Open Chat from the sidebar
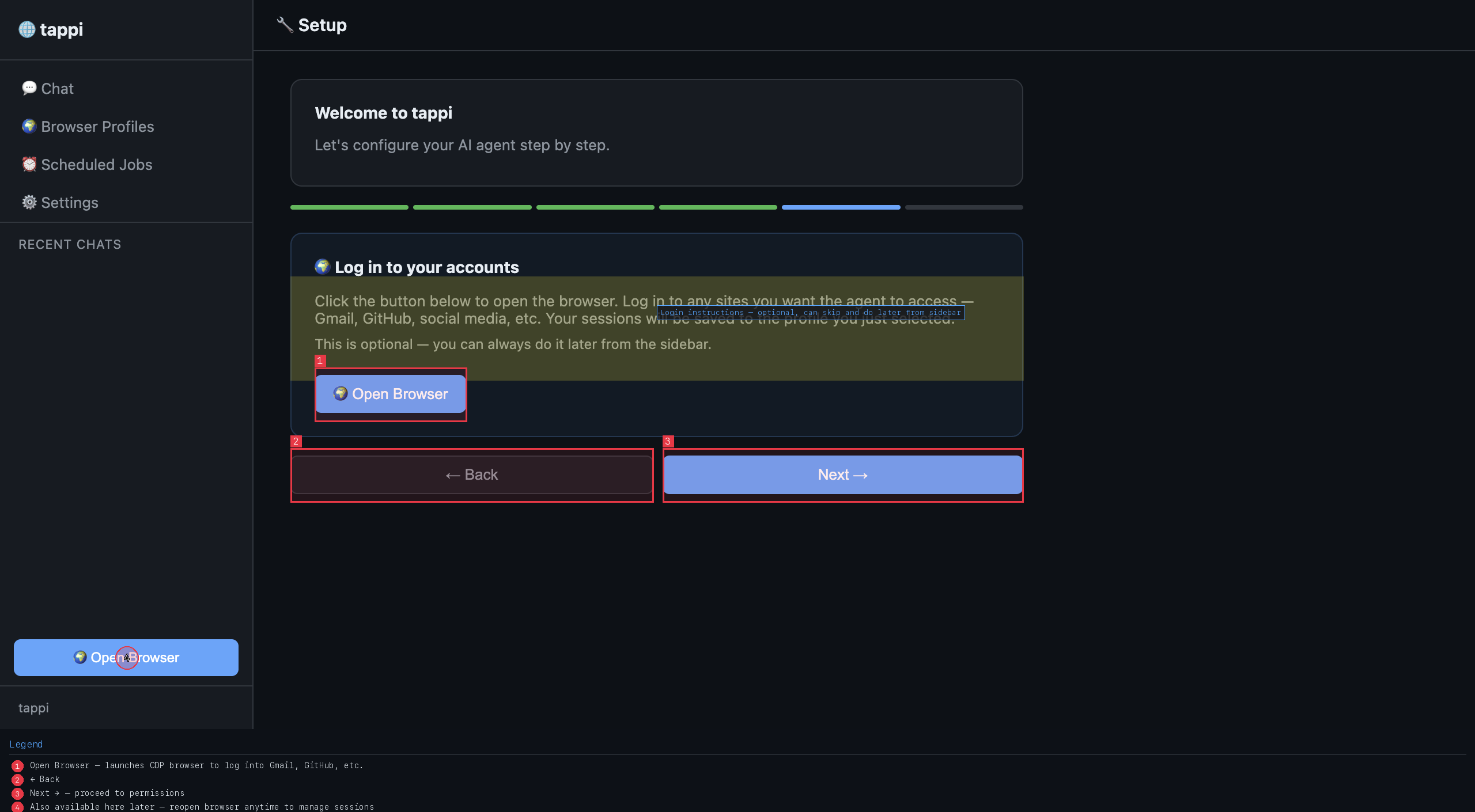The image size is (1475, 812). point(56,88)
